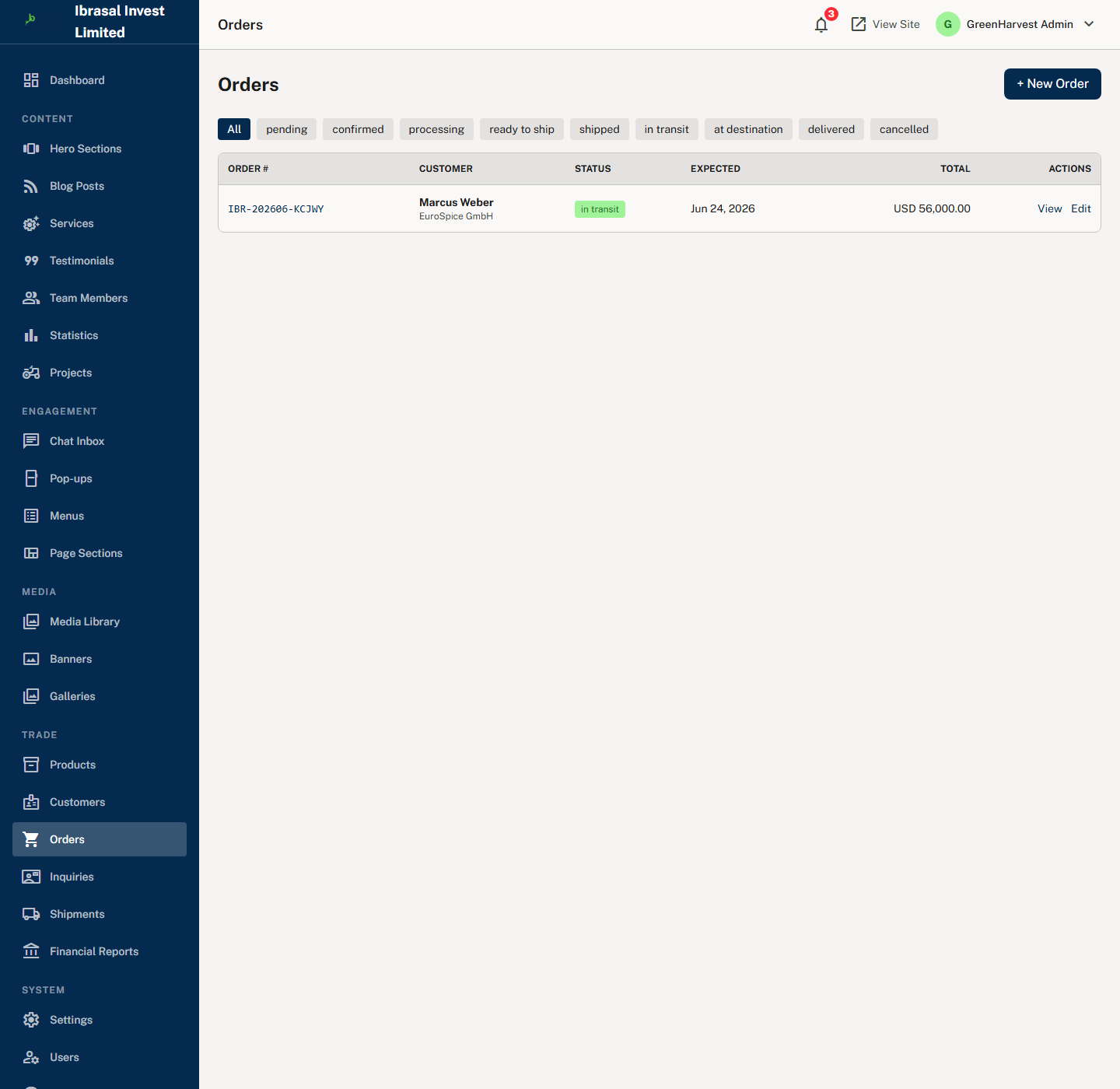Click the Shipments truck icon

coord(31,914)
